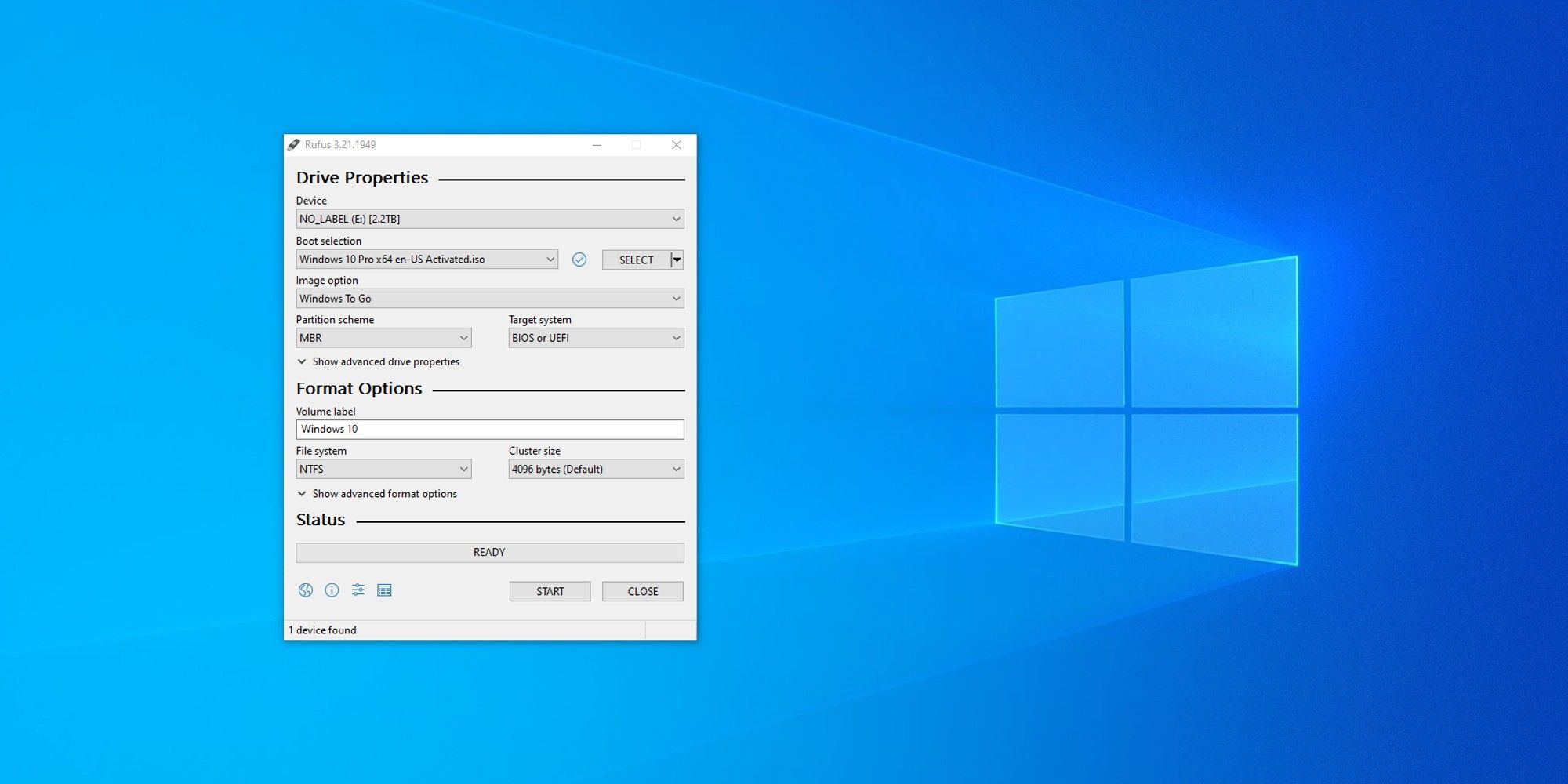Click the Image option label
The height and width of the screenshot is (784, 1568).
coord(327,281)
